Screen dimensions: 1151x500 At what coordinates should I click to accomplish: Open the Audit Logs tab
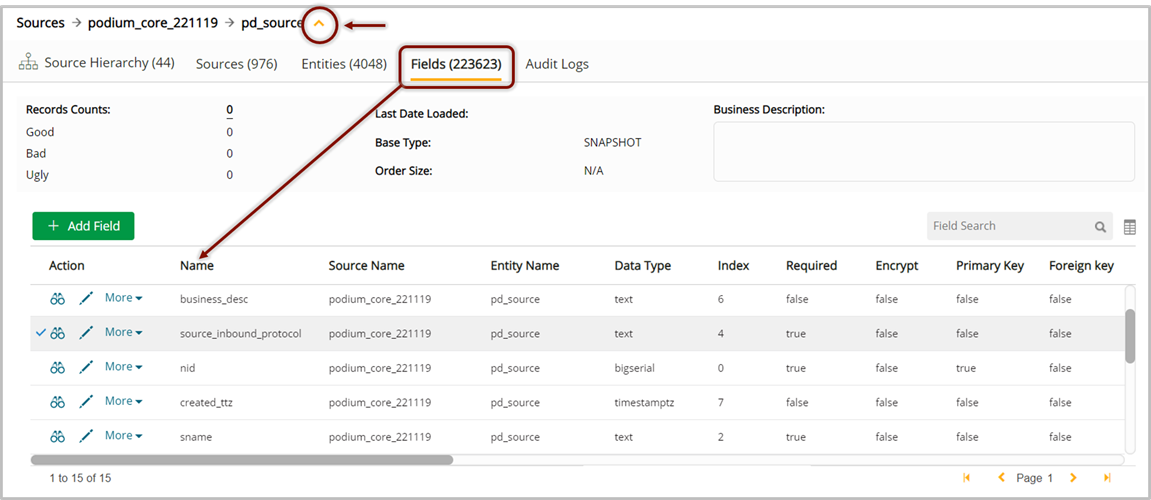click(557, 64)
